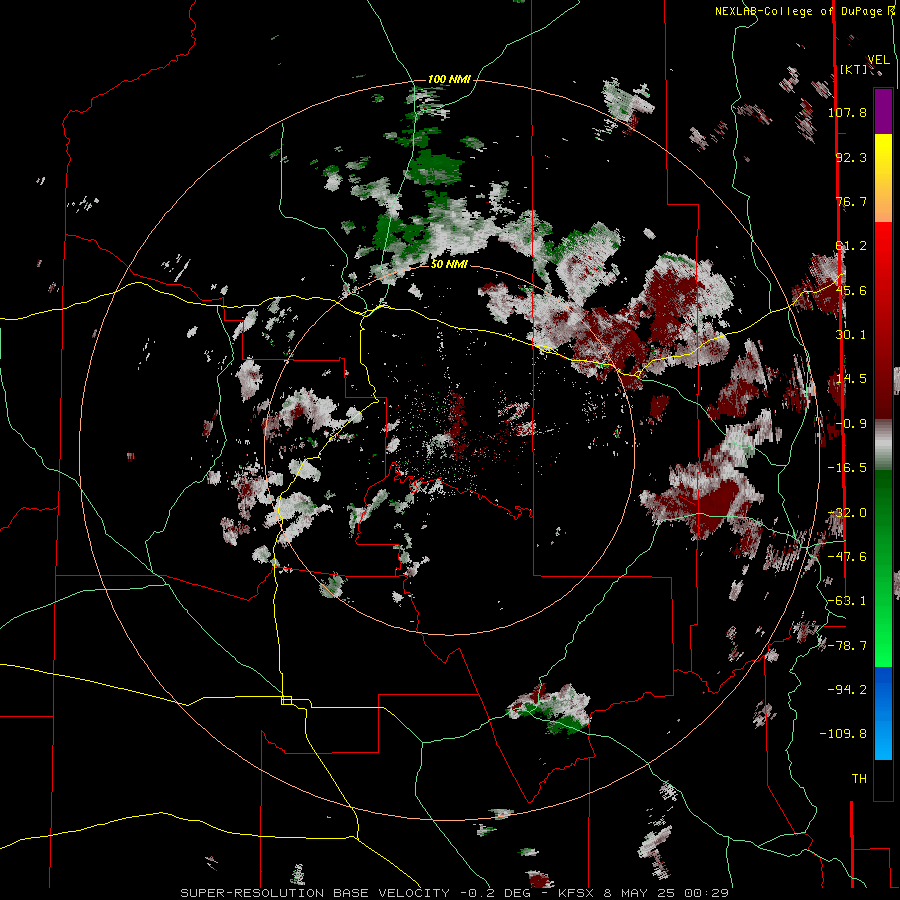
Task: Click the 30.1 value on velocity scale
Action: pyautogui.click(x=851, y=335)
